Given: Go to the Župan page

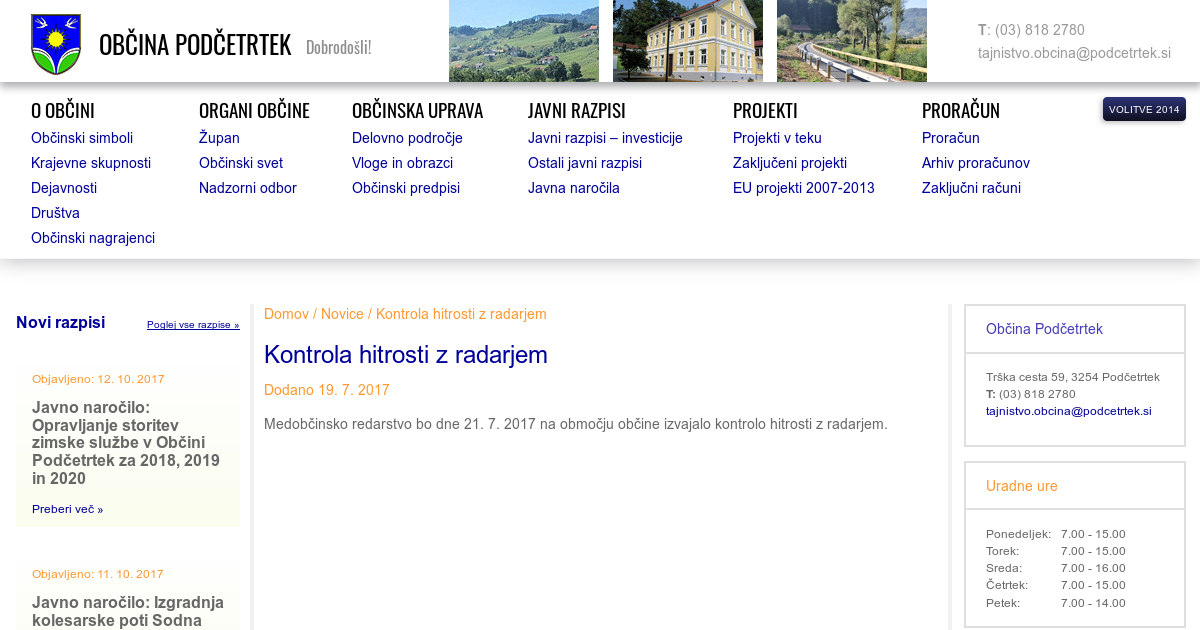Looking at the screenshot, I should (219, 138).
